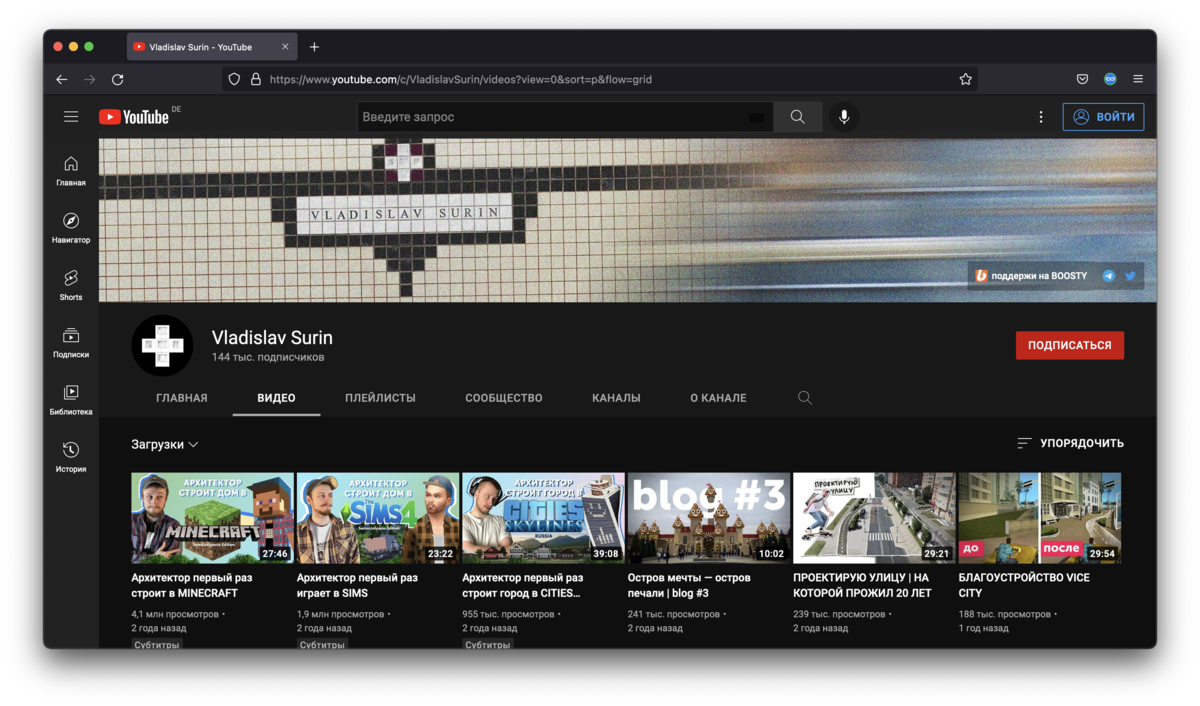
Task: Open a new browser tab
Action: (x=314, y=47)
